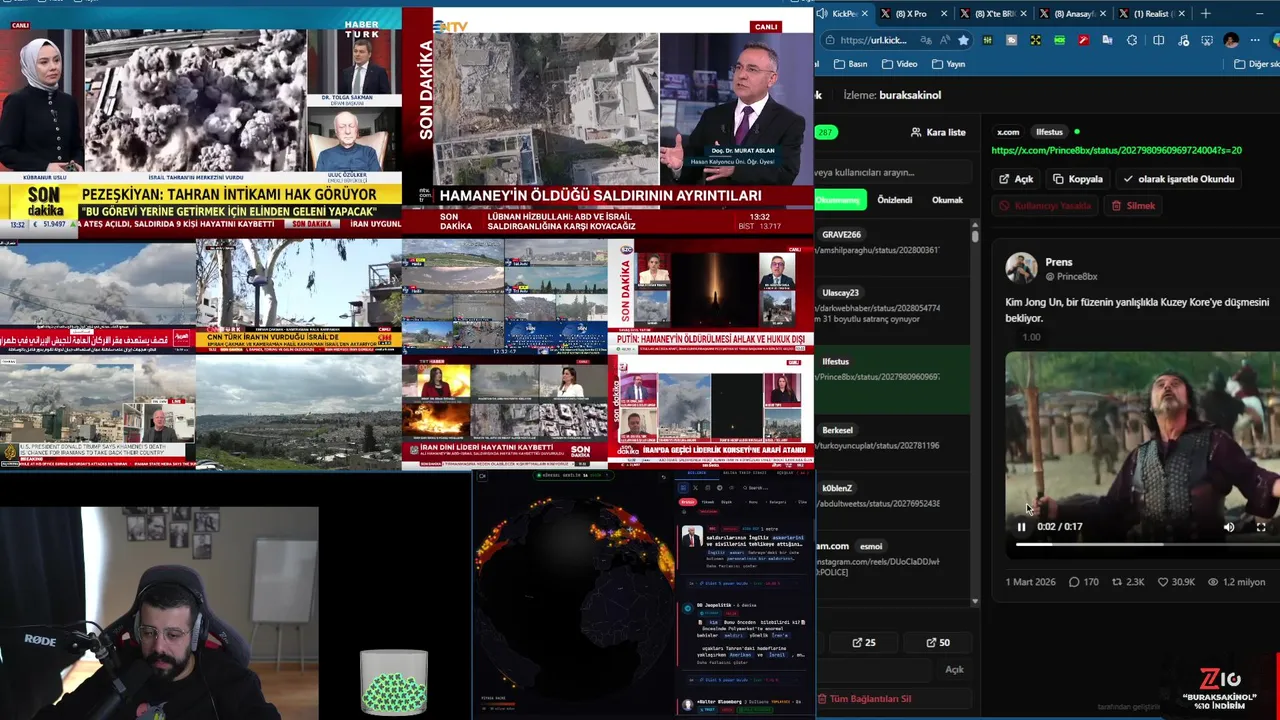Open the Yayın bookmarks folder
Viewport: 1280px width, 720px height.
[948, 64]
